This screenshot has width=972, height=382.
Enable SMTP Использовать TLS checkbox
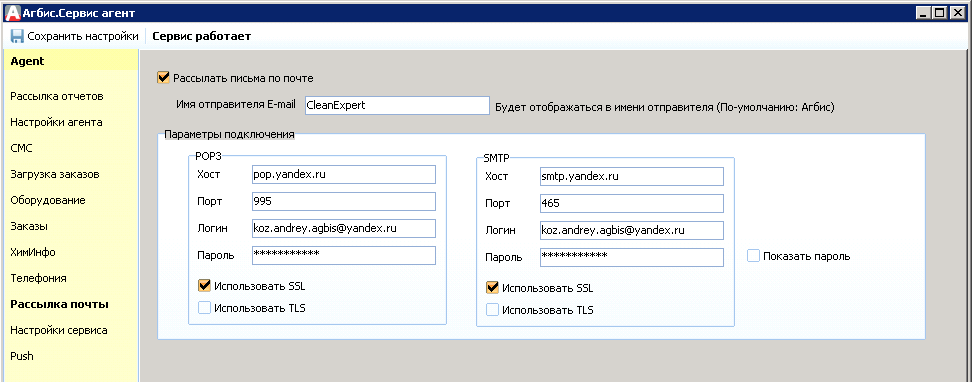click(x=493, y=309)
